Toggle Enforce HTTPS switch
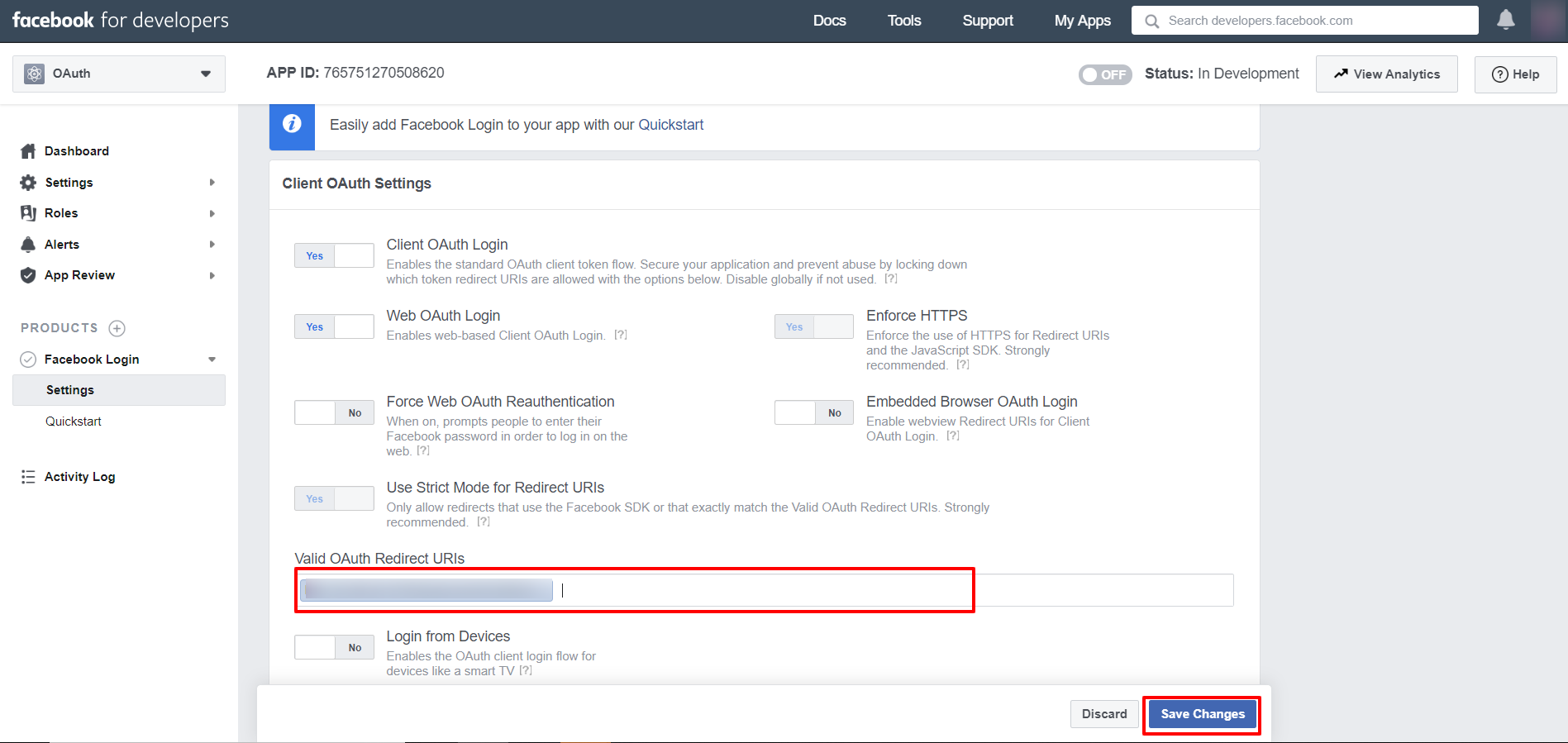This screenshot has height=743, width=1568. point(814,327)
